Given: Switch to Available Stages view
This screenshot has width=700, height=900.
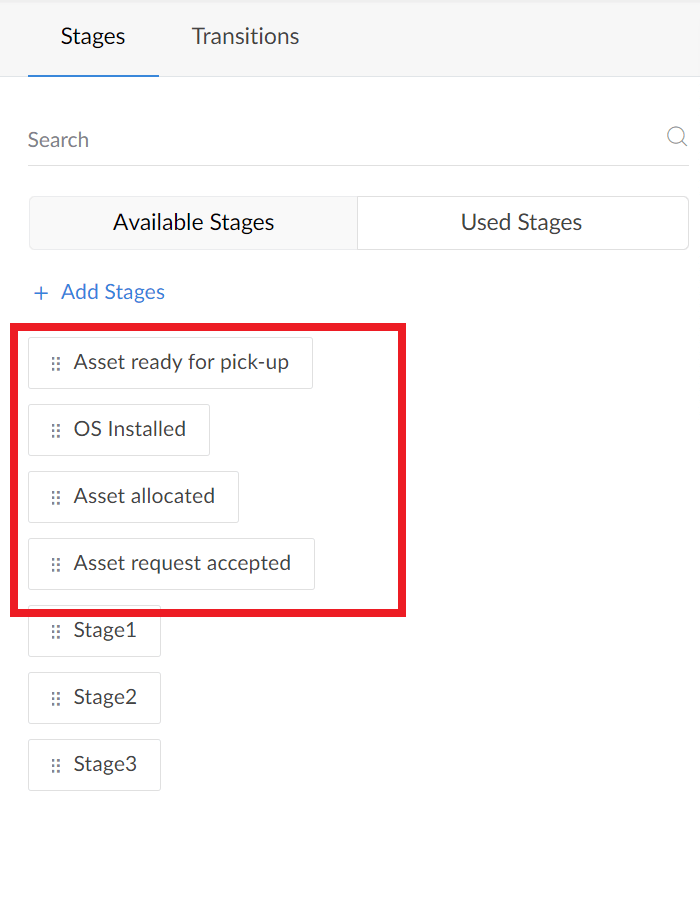Looking at the screenshot, I should coord(193,223).
